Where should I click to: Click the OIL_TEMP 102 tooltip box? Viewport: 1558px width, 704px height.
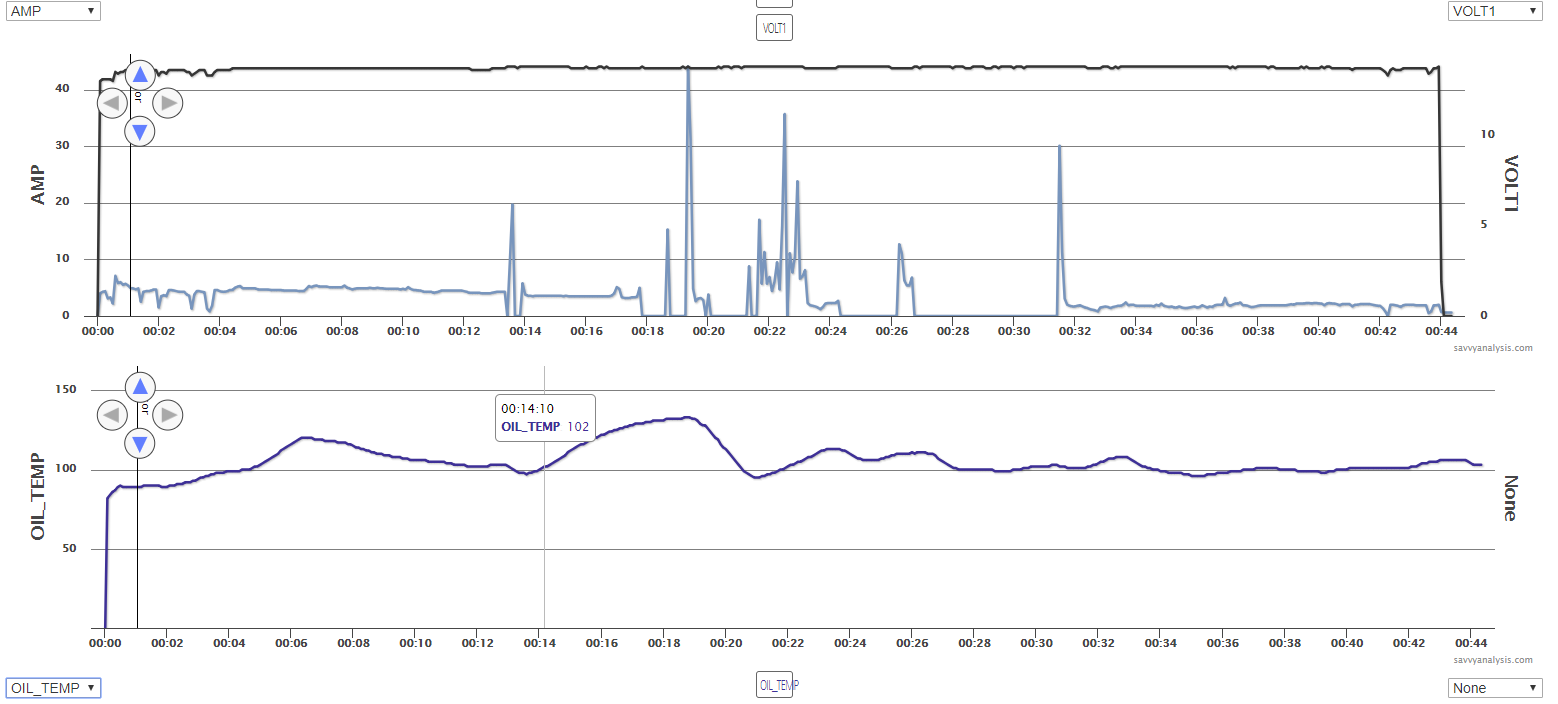coord(545,417)
